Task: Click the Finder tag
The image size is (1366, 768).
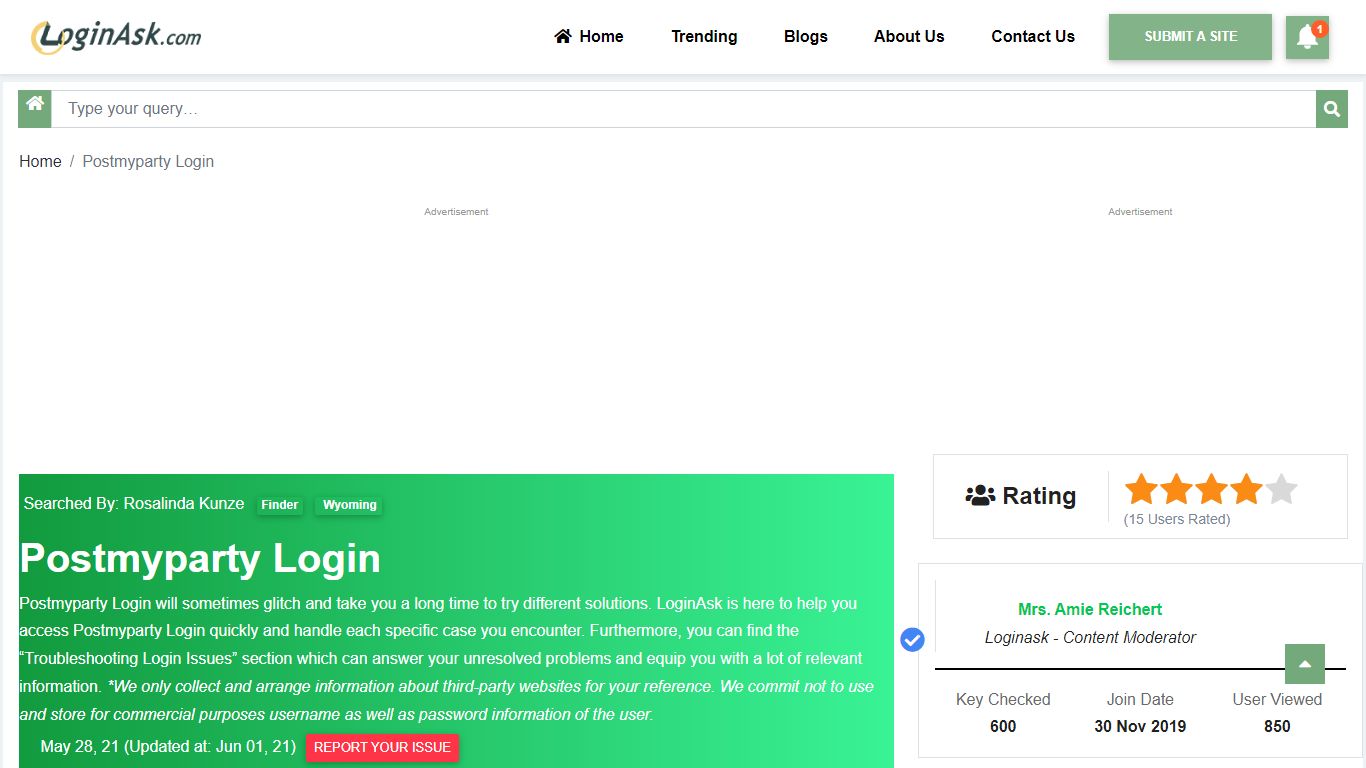Action: point(279,505)
